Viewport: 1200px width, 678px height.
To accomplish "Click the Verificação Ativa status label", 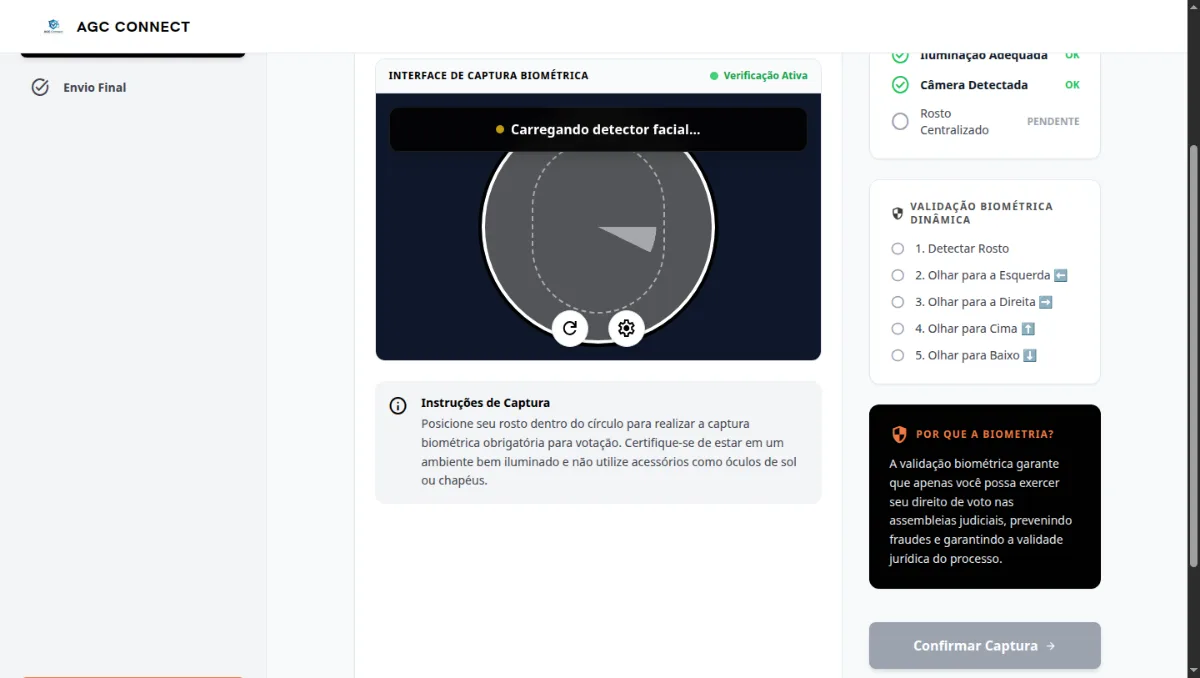I will click(766, 76).
